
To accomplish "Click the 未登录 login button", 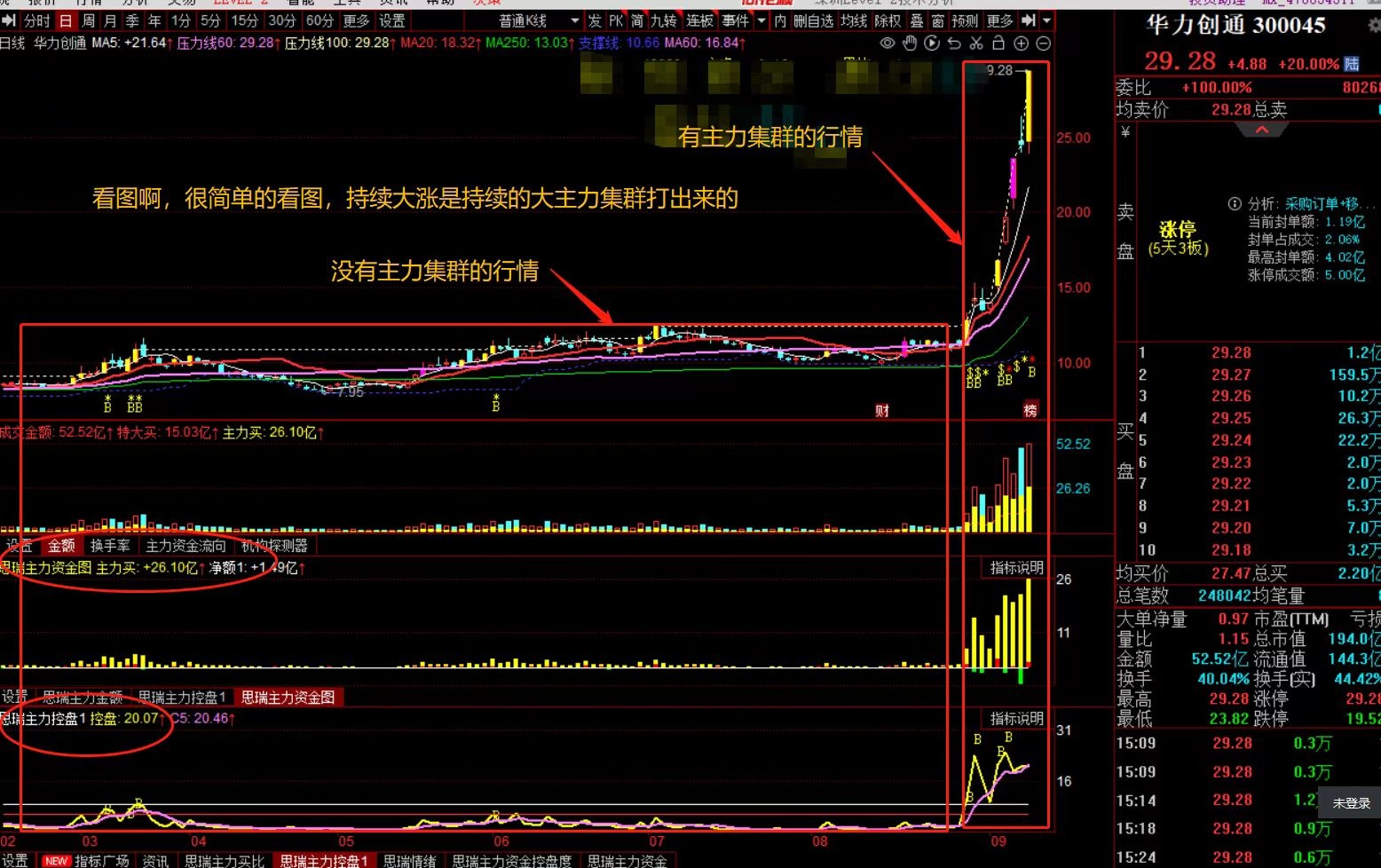I will pos(1351,803).
